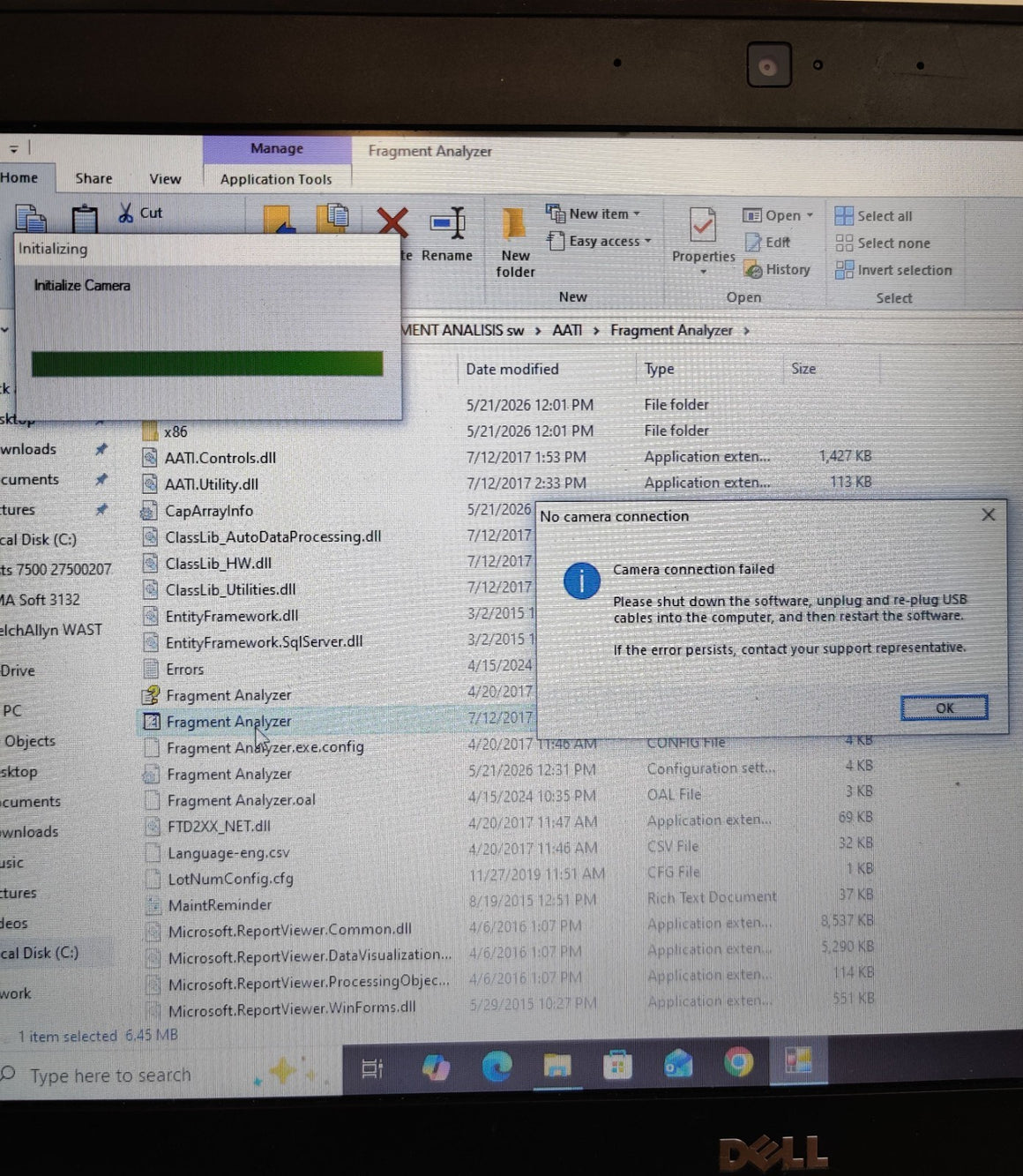Open Microsoft Store from taskbar
Screen dimensions: 1023x1176
coord(616,1066)
